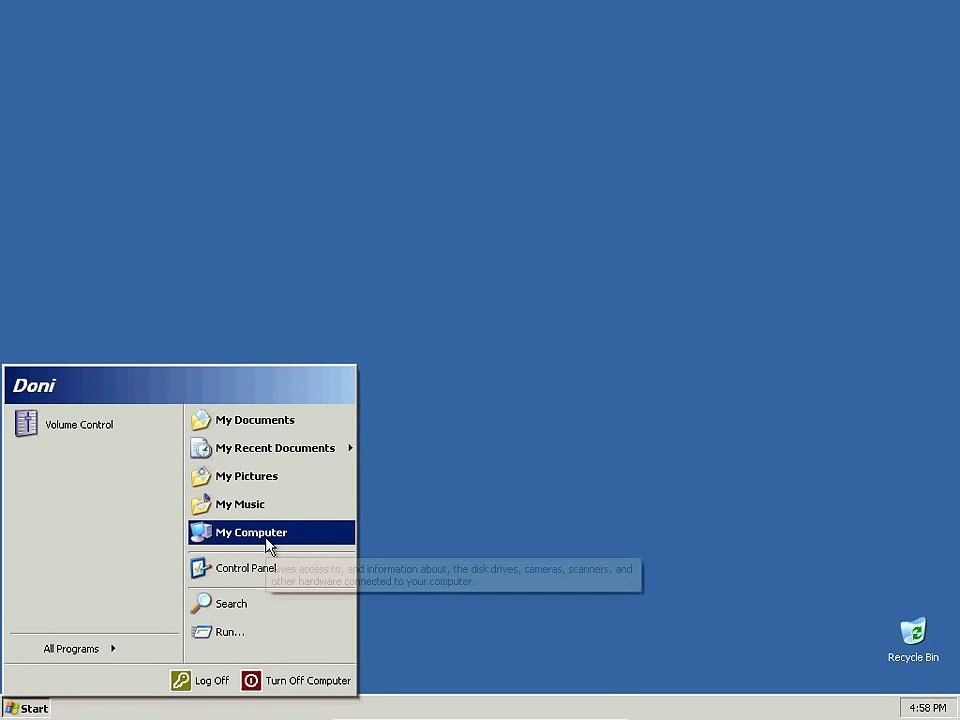Open the Run dialog icon
The width and height of the screenshot is (960, 720).
point(201,631)
